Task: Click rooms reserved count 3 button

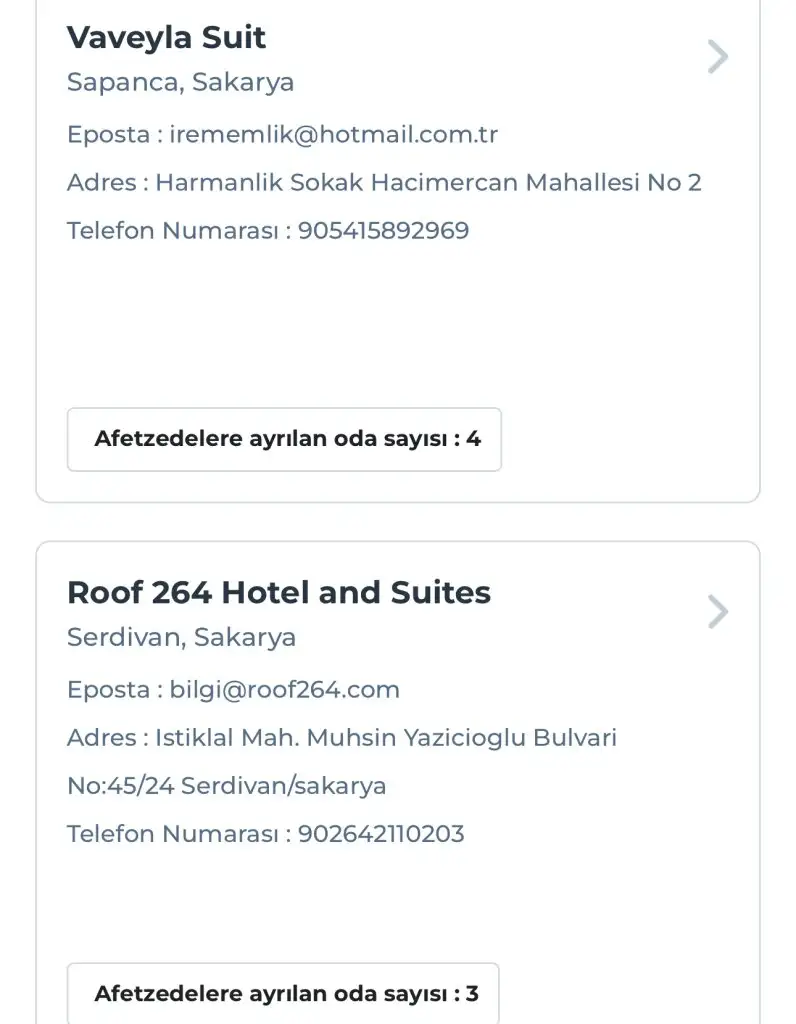Action: pos(283,994)
